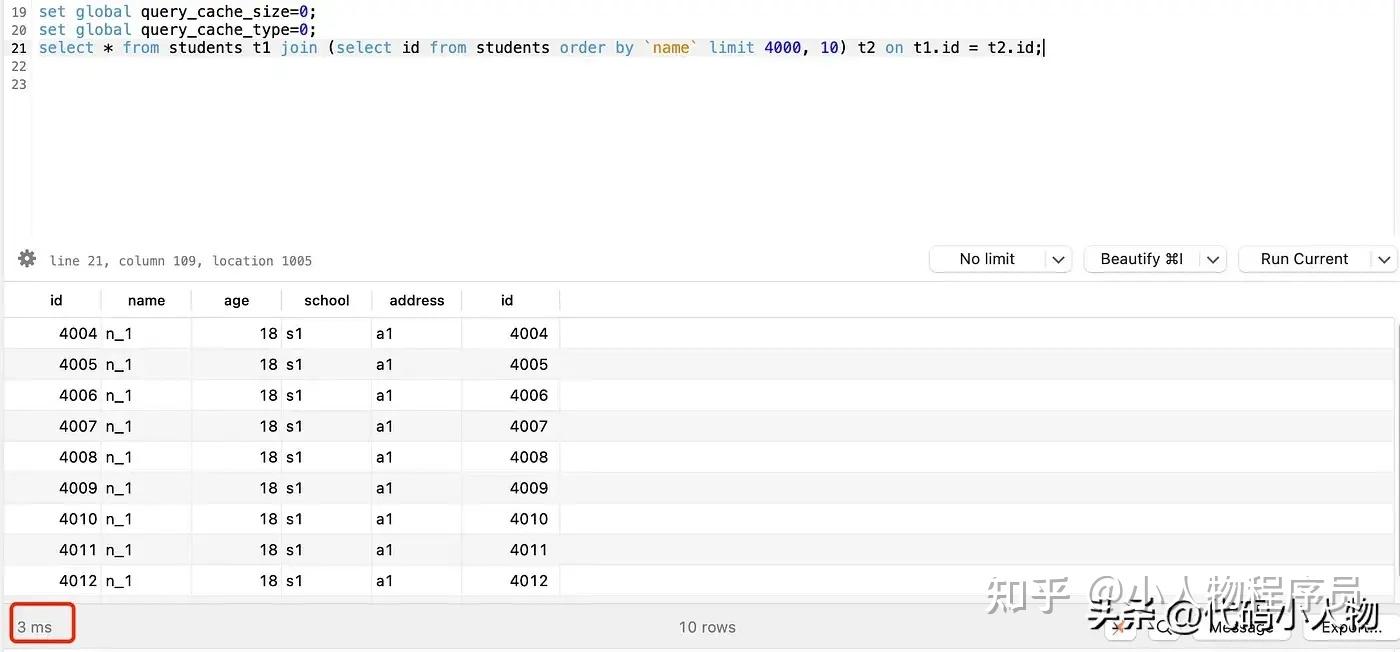Click line number 21 in the editor gutter
This screenshot has height=652, width=1400.
coord(18,47)
